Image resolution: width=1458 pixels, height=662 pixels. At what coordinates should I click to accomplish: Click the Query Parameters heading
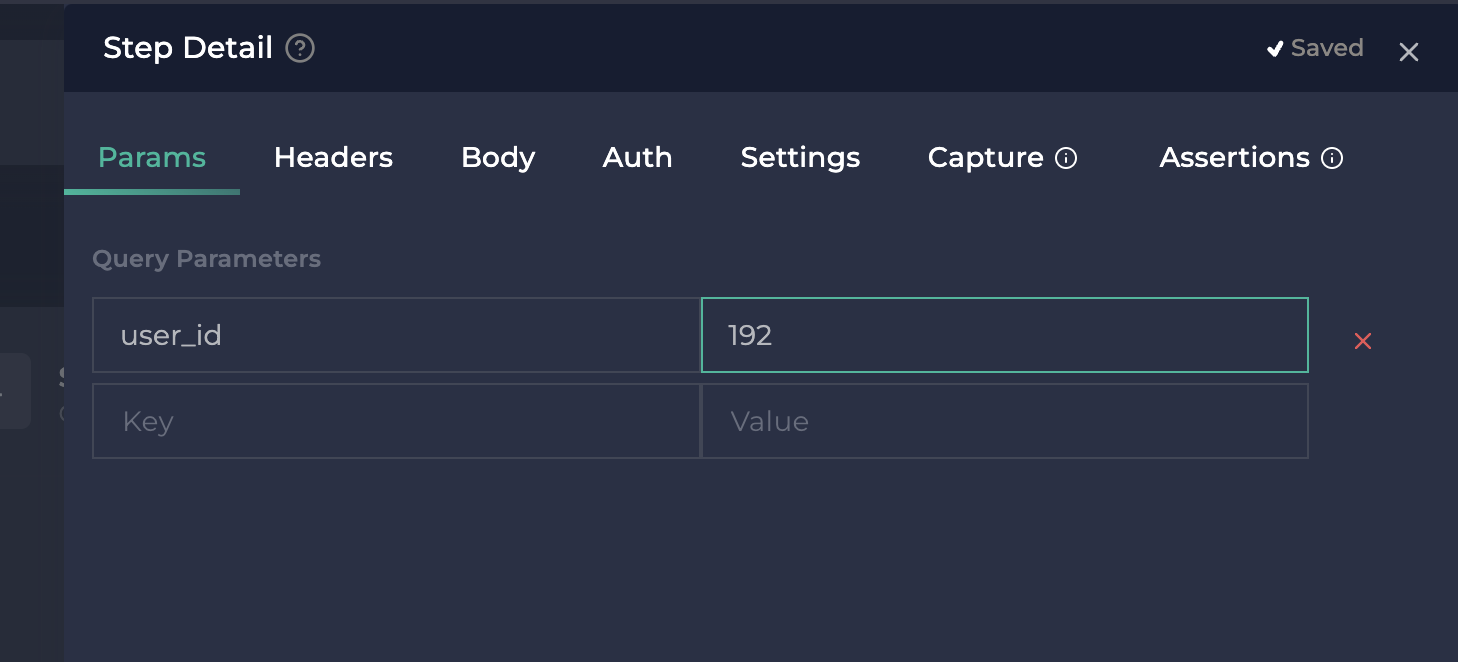206,259
